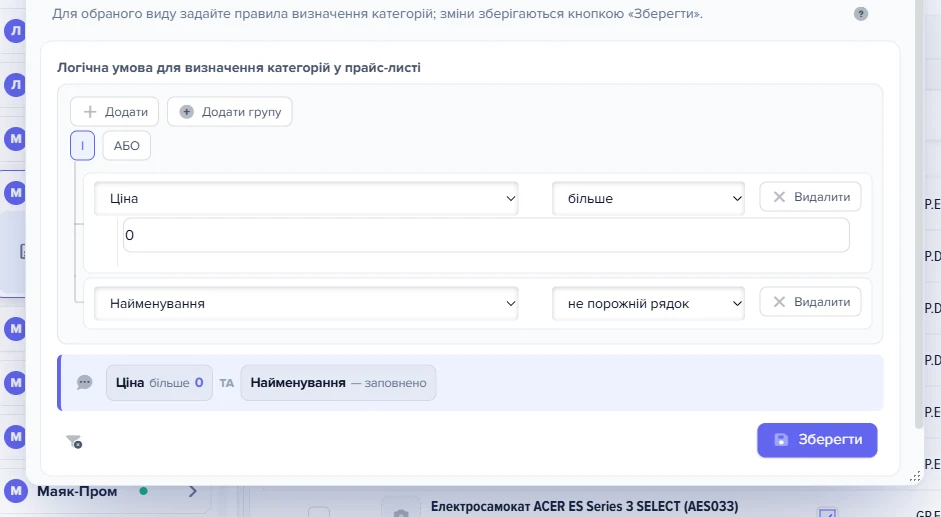
Task: Click the X icon for the Ціна row
Action: (x=779, y=197)
